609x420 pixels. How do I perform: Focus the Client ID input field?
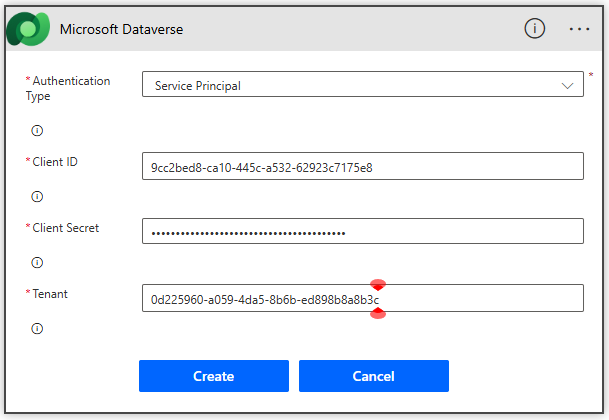point(362,166)
